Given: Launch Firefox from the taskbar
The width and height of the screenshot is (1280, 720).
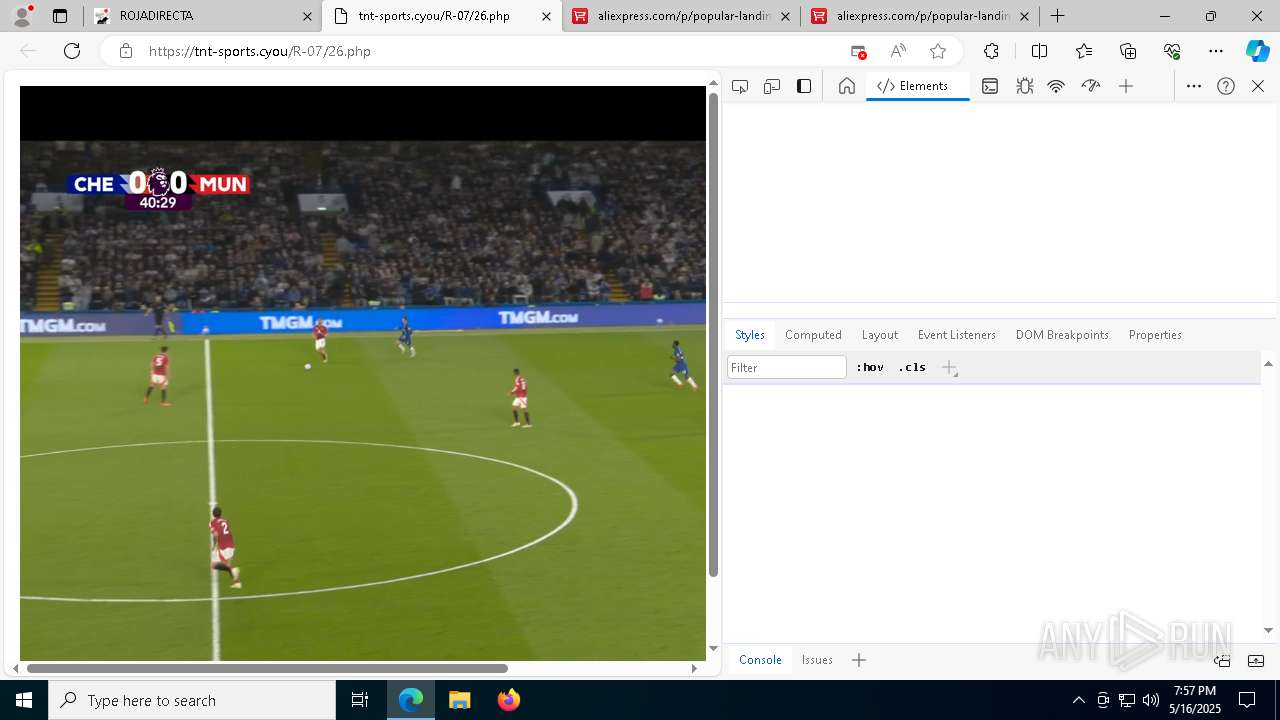Looking at the screenshot, I should click(509, 700).
